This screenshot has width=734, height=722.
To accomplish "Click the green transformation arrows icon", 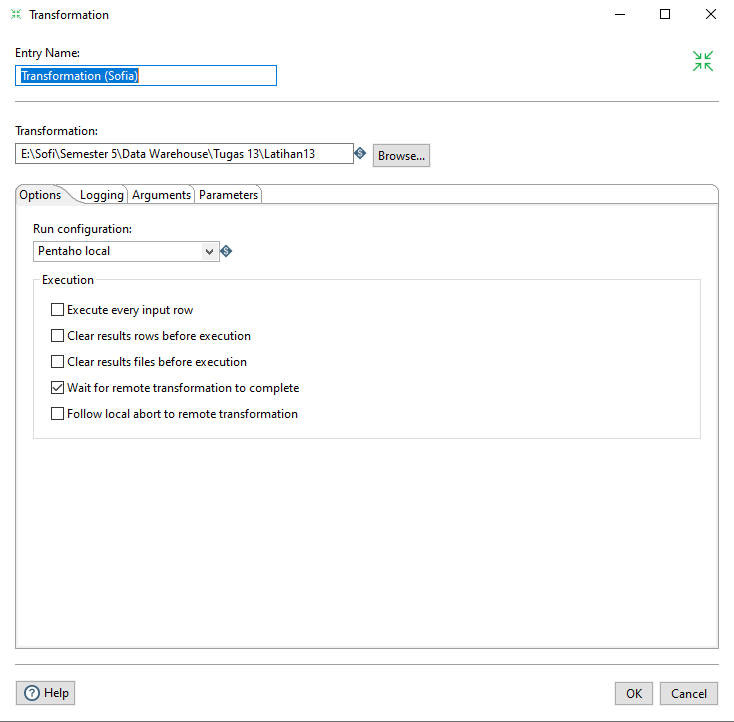I will point(703,61).
